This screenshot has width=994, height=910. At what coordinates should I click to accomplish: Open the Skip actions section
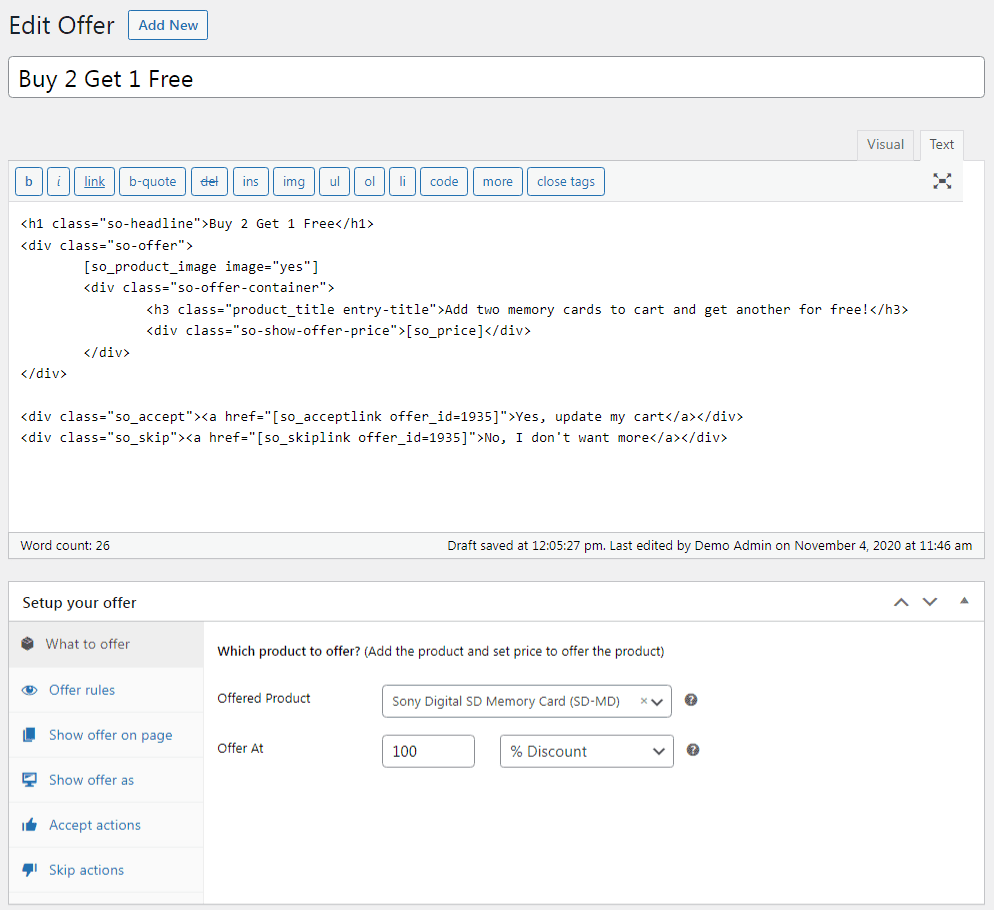106,870
